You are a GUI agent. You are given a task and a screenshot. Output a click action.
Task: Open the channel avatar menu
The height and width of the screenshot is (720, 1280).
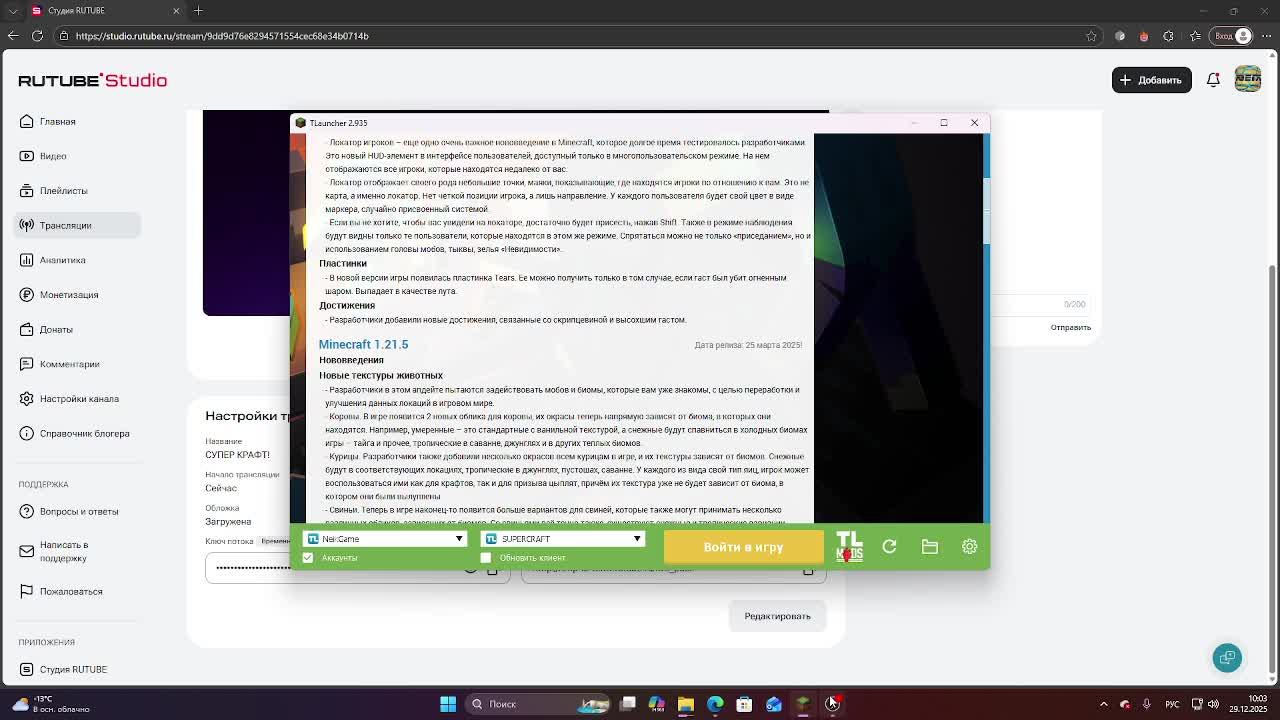[x=1247, y=79]
